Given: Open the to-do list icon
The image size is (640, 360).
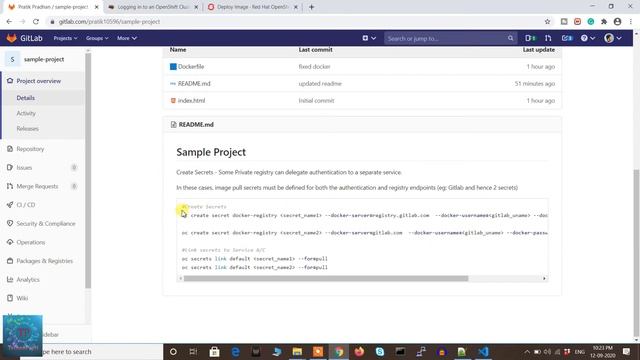Looking at the screenshot, I should pos(567,38).
